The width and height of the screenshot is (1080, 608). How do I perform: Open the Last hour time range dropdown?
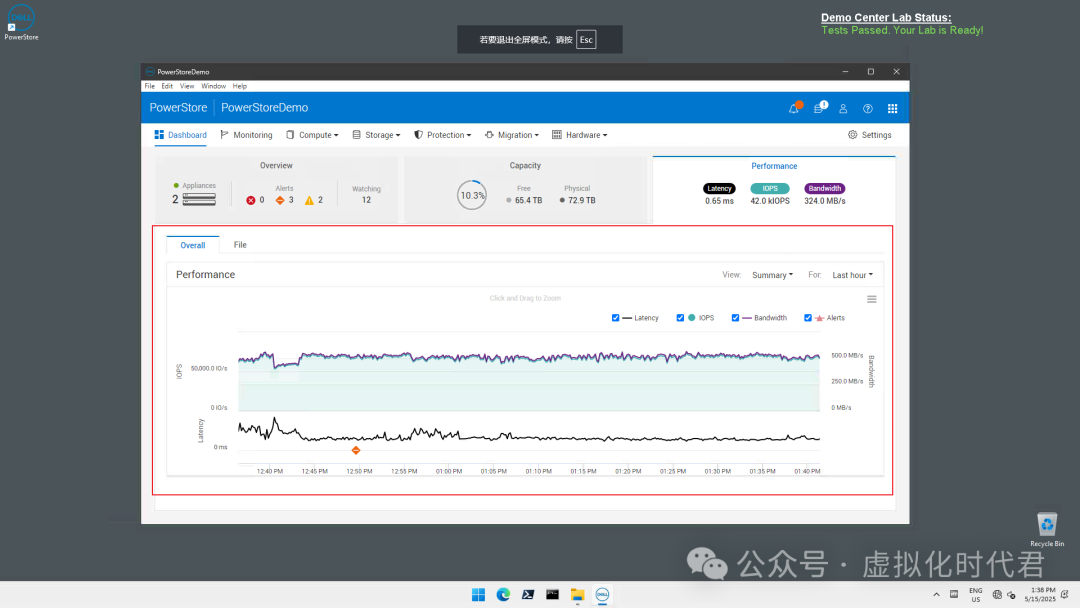pyautogui.click(x=852, y=275)
